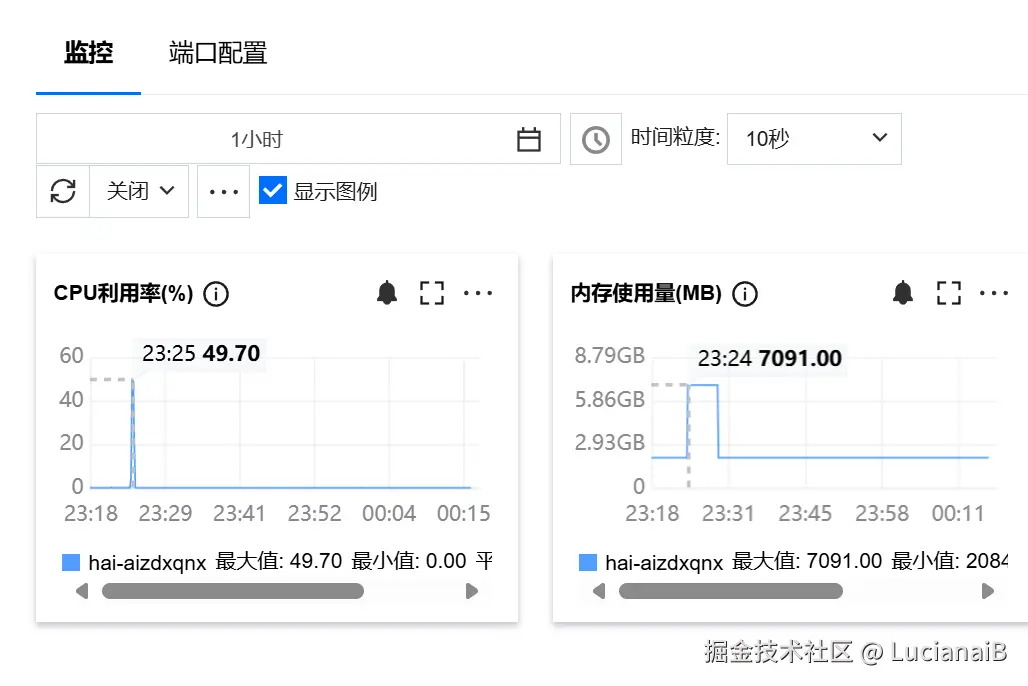The height and width of the screenshot is (686, 1028).
Task: Click the memory legend left scroll arrow
Action: (599, 592)
